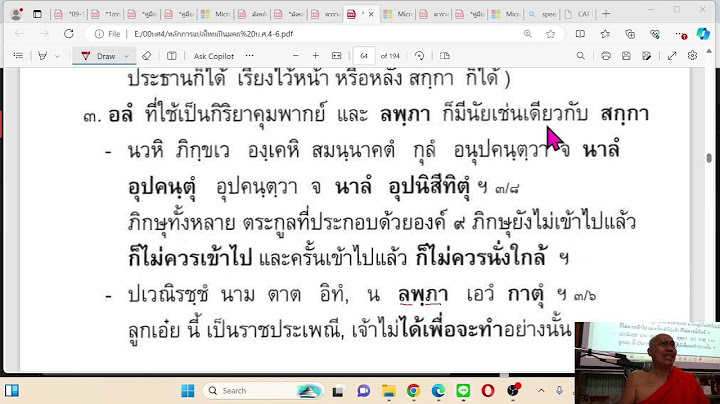The height and width of the screenshot is (404, 720).
Task: Click the webcam presenter thumbnail
Action: (647, 363)
